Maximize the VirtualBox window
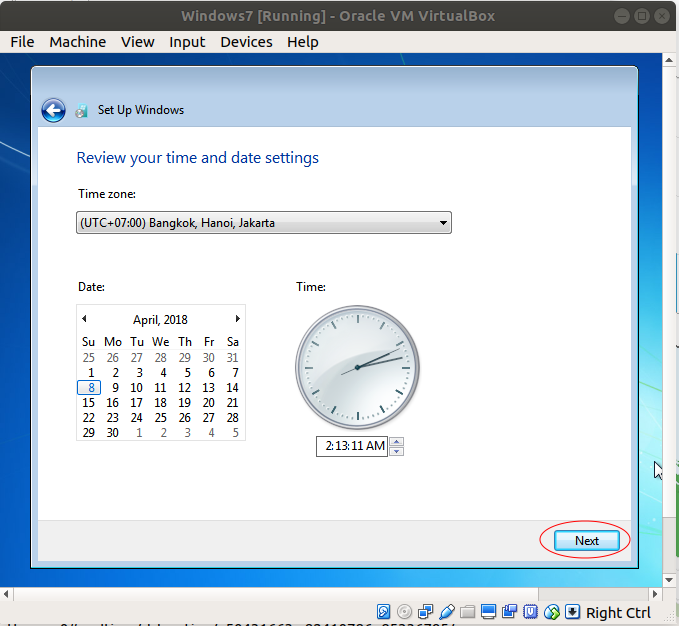This screenshot has width=679, height=626. click(x=642, y=16)
